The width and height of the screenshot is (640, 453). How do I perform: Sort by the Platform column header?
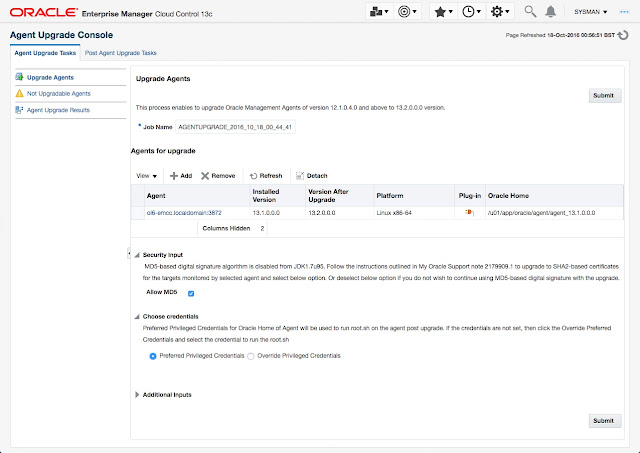pos(414,195)
